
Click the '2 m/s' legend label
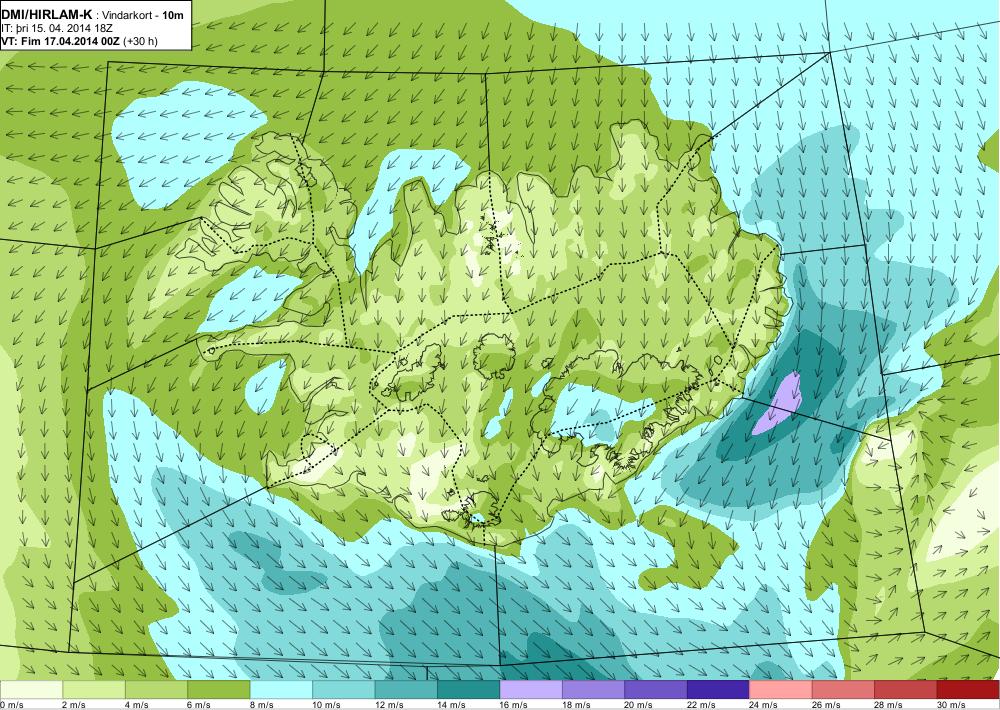(75, 705)
